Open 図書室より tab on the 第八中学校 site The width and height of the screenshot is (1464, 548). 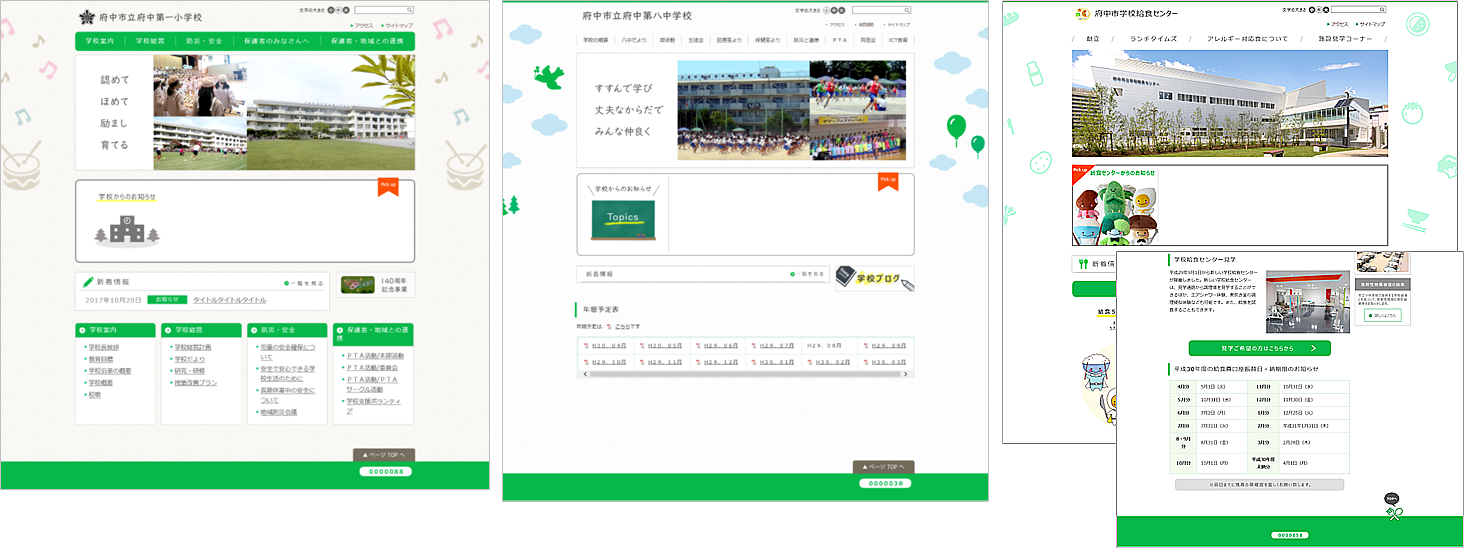(x=730, y=40)
